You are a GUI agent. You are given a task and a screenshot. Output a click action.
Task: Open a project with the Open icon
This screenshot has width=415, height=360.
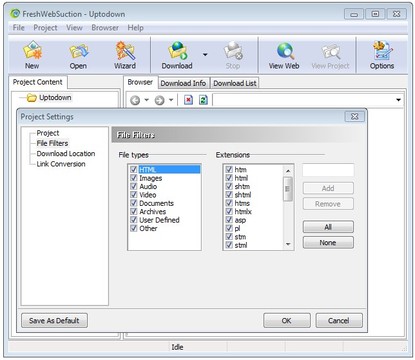tap(79, 51)
